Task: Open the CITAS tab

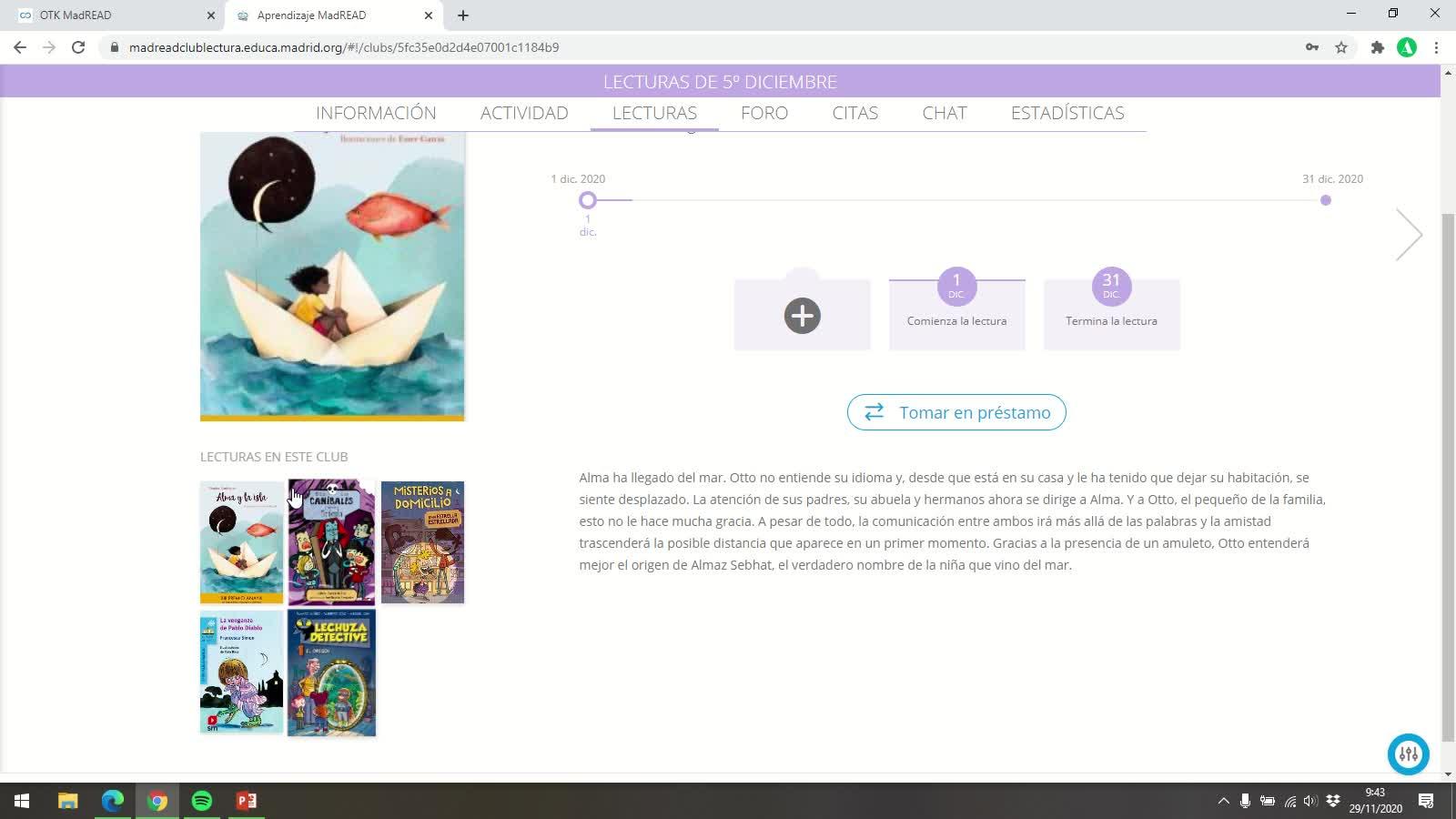Action: click(855, 113)
